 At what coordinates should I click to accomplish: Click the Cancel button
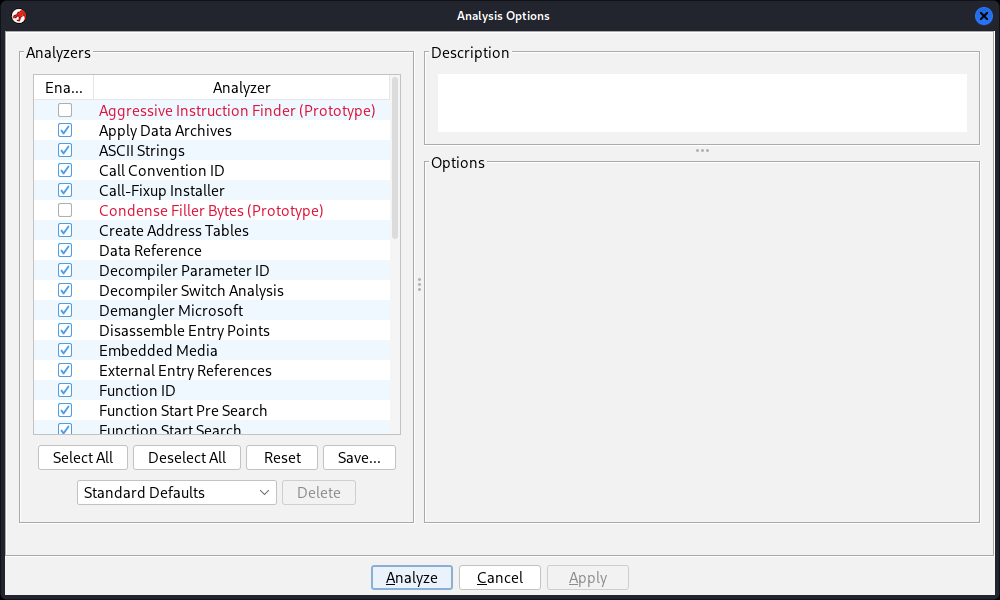pyautogui.click(x=500, y=578)
